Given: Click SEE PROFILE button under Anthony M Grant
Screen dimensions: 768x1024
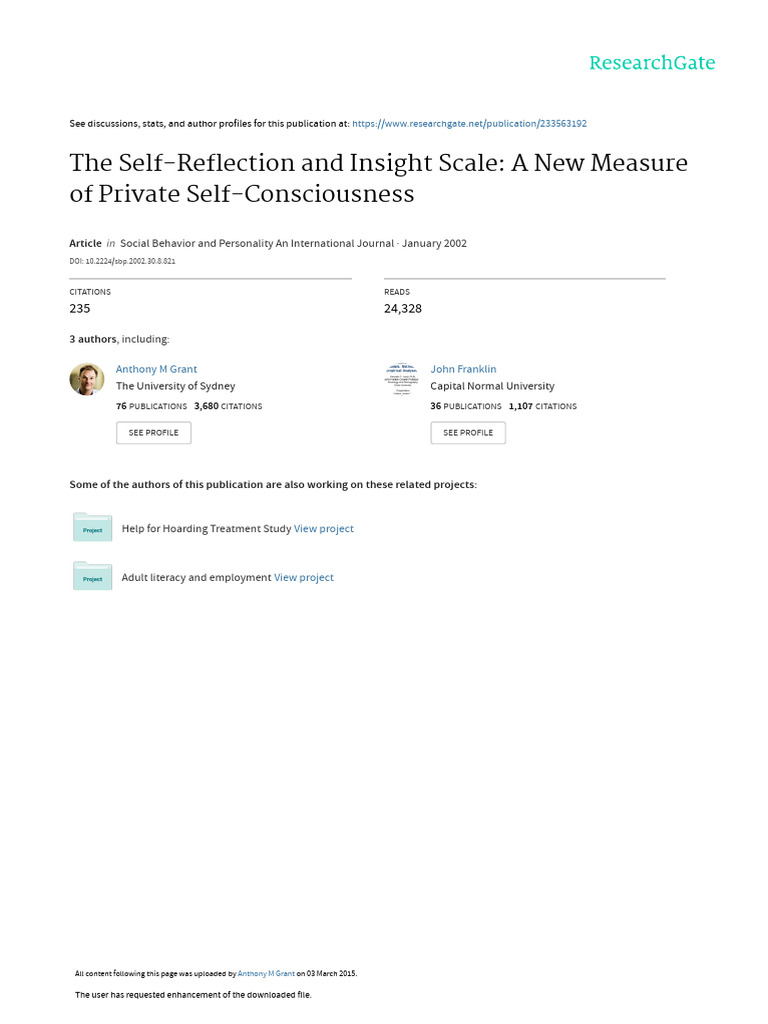Looking at the screenshot, I should pos(153,432).
